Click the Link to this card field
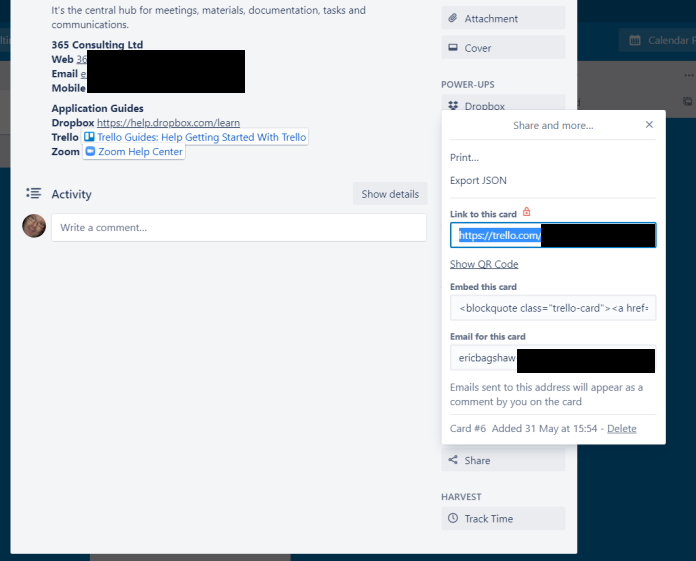The height and width of the screenshot is (561, 696). [553, 235]
